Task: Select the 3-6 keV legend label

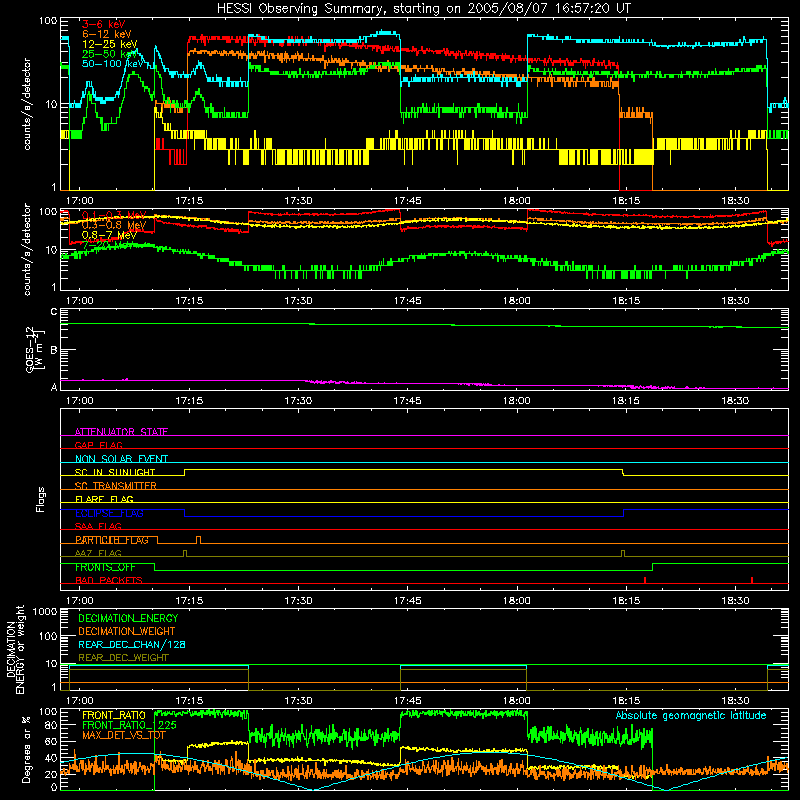Action: (104, 24)
